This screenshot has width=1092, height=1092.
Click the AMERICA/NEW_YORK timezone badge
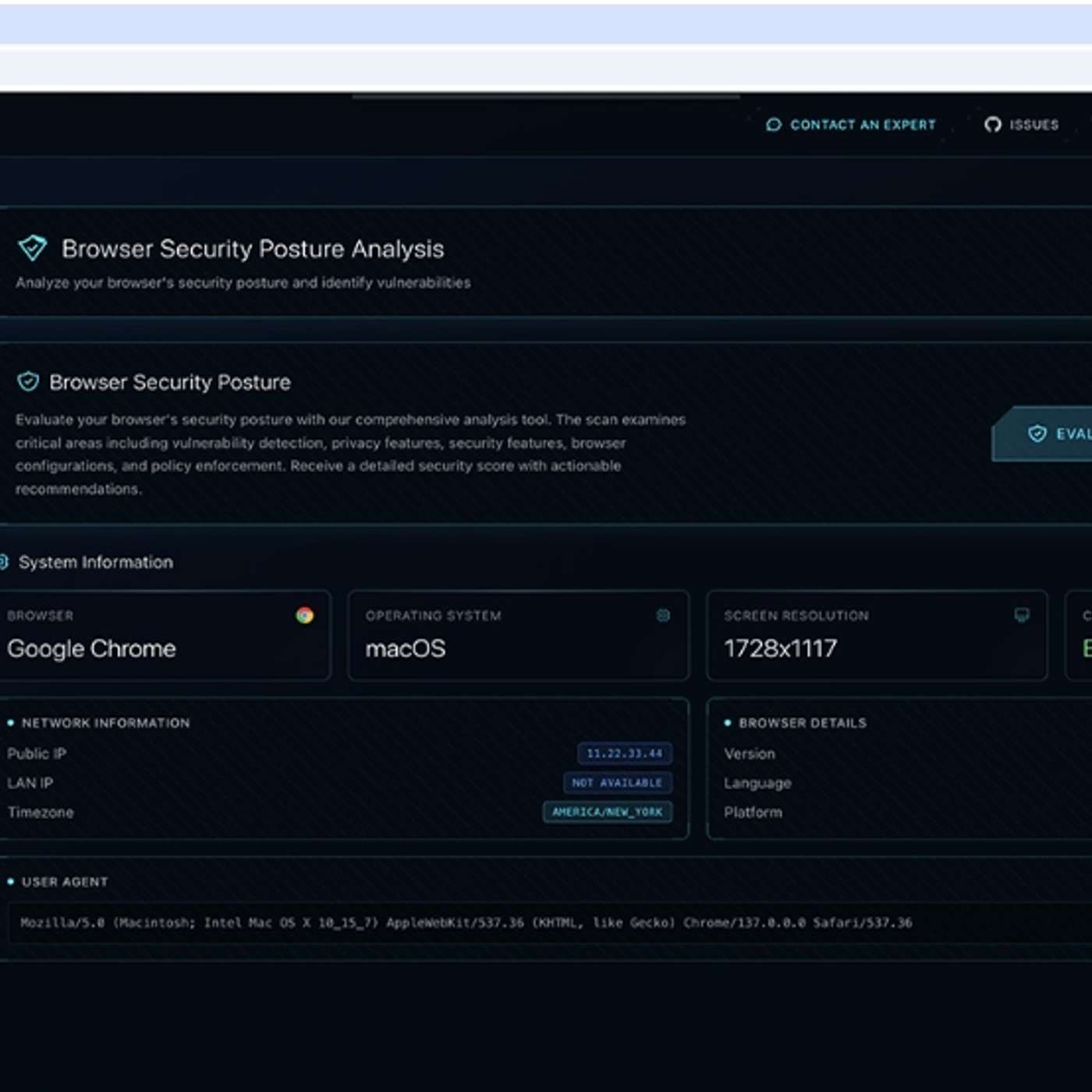point(608,812)
